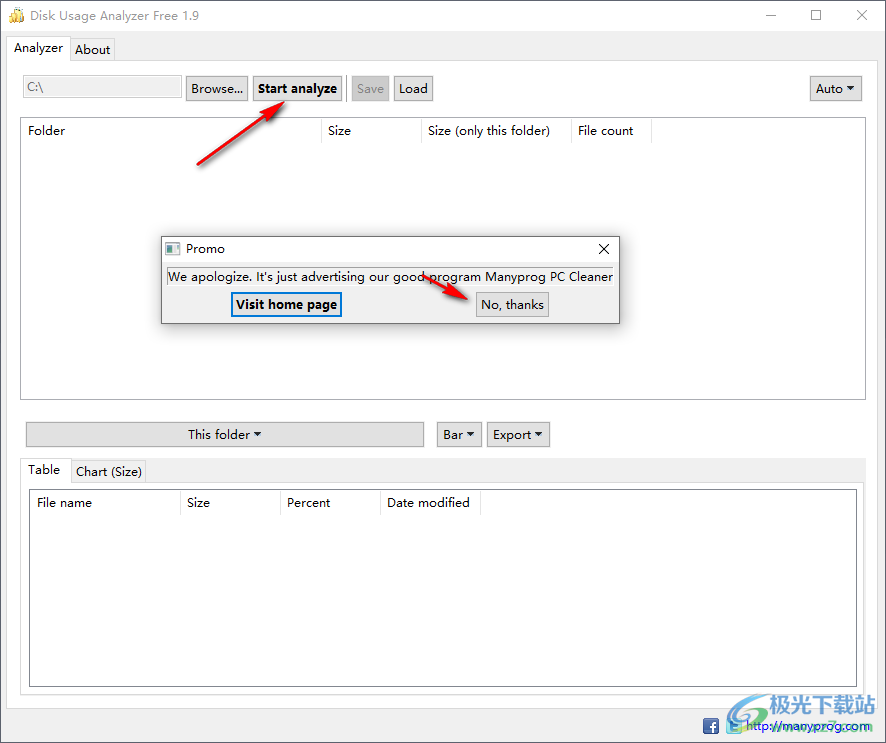Close the Disk Usage Analyzer window
Image resolution: width=886 pixels, height=743 pixels.
pyautogui.click(x=862, y=15)
